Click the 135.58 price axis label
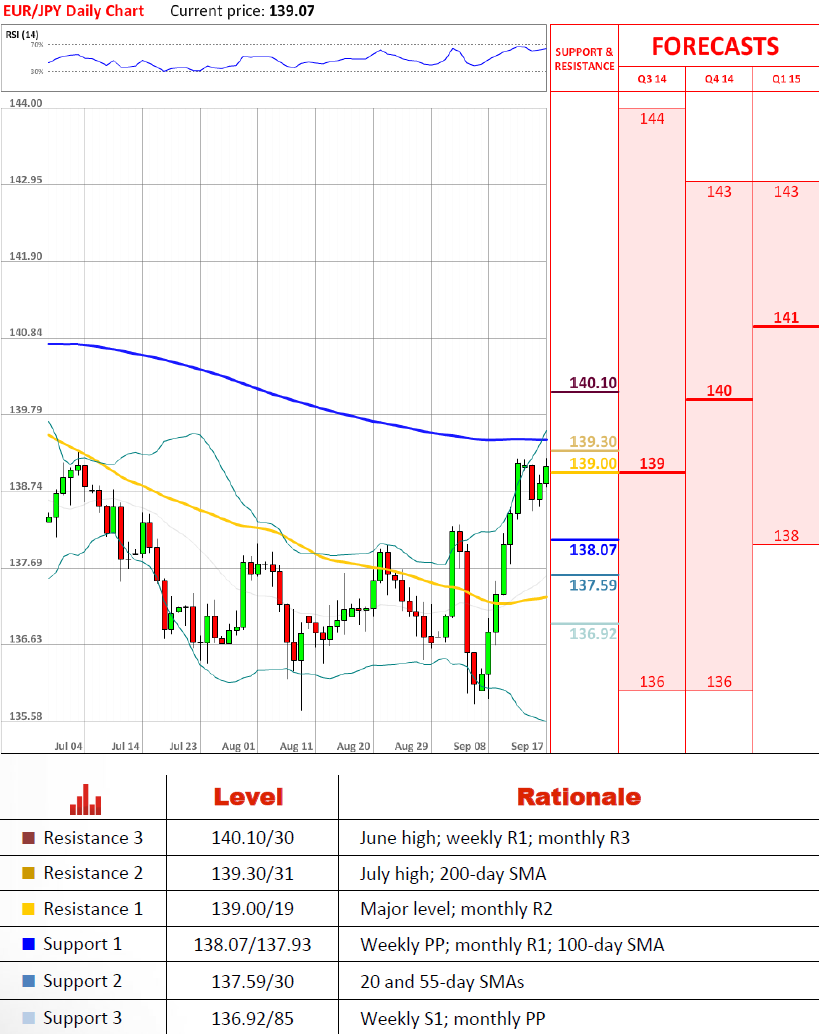The width and height of the screenshot is (819, 1034). (x=26, y=715)
